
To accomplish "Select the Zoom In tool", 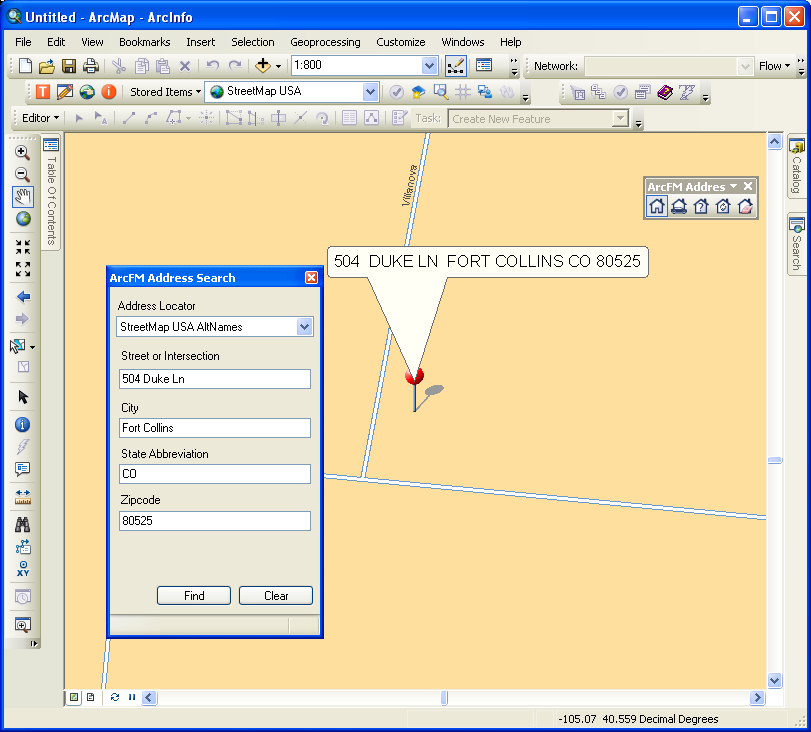I will click(22, 152).
